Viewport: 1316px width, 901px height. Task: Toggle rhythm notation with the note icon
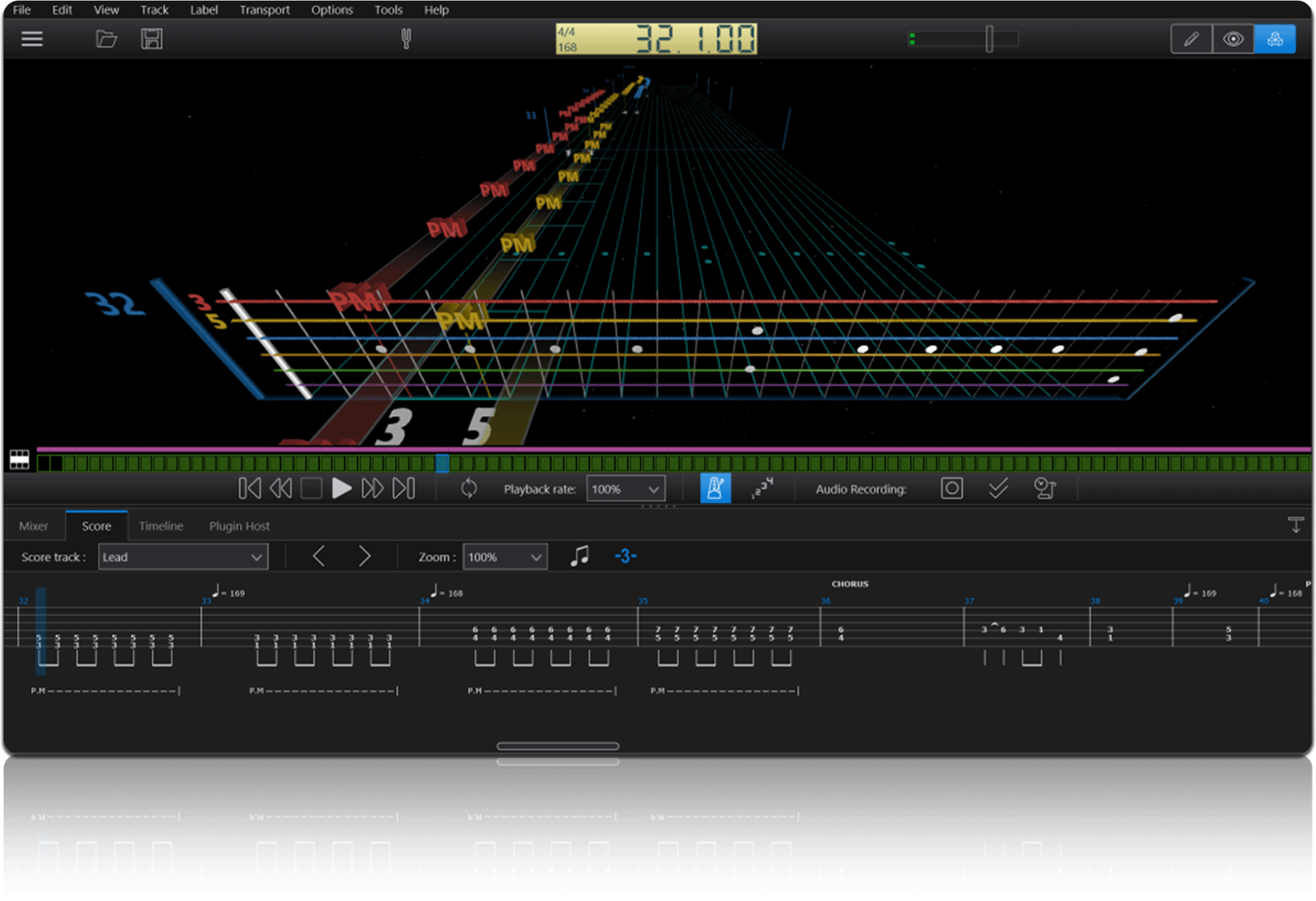(x=578, y=556)
